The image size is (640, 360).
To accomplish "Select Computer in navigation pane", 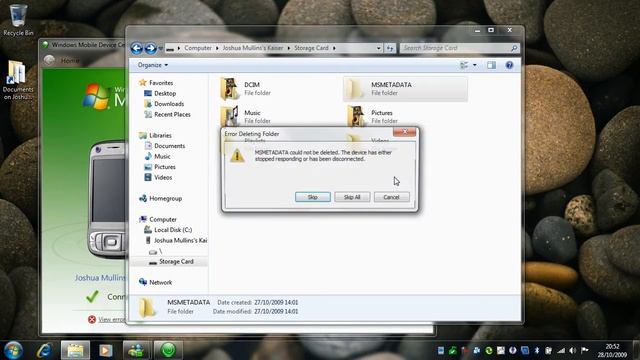I will click(162, 220).
